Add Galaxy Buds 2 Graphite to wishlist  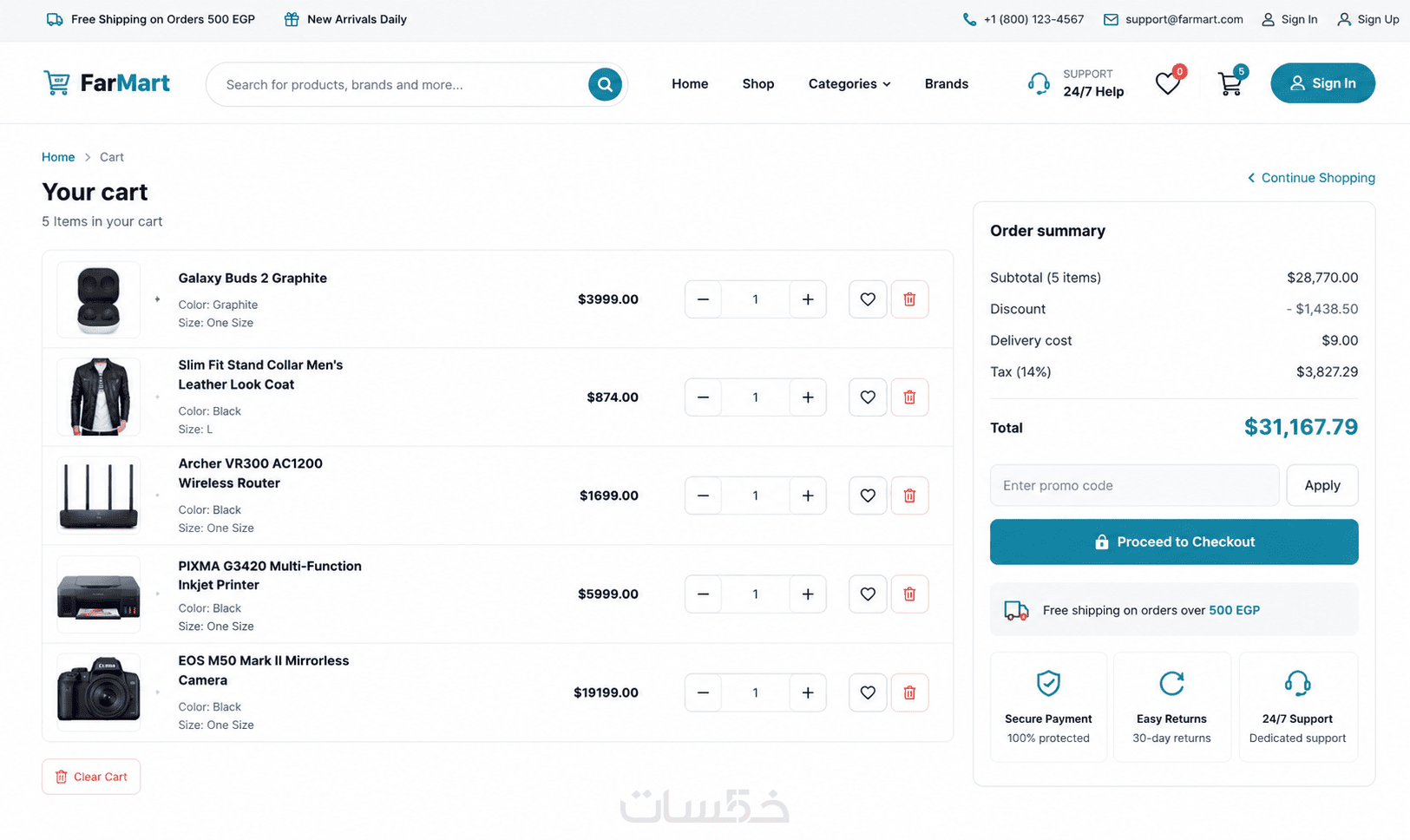point(868,299)
